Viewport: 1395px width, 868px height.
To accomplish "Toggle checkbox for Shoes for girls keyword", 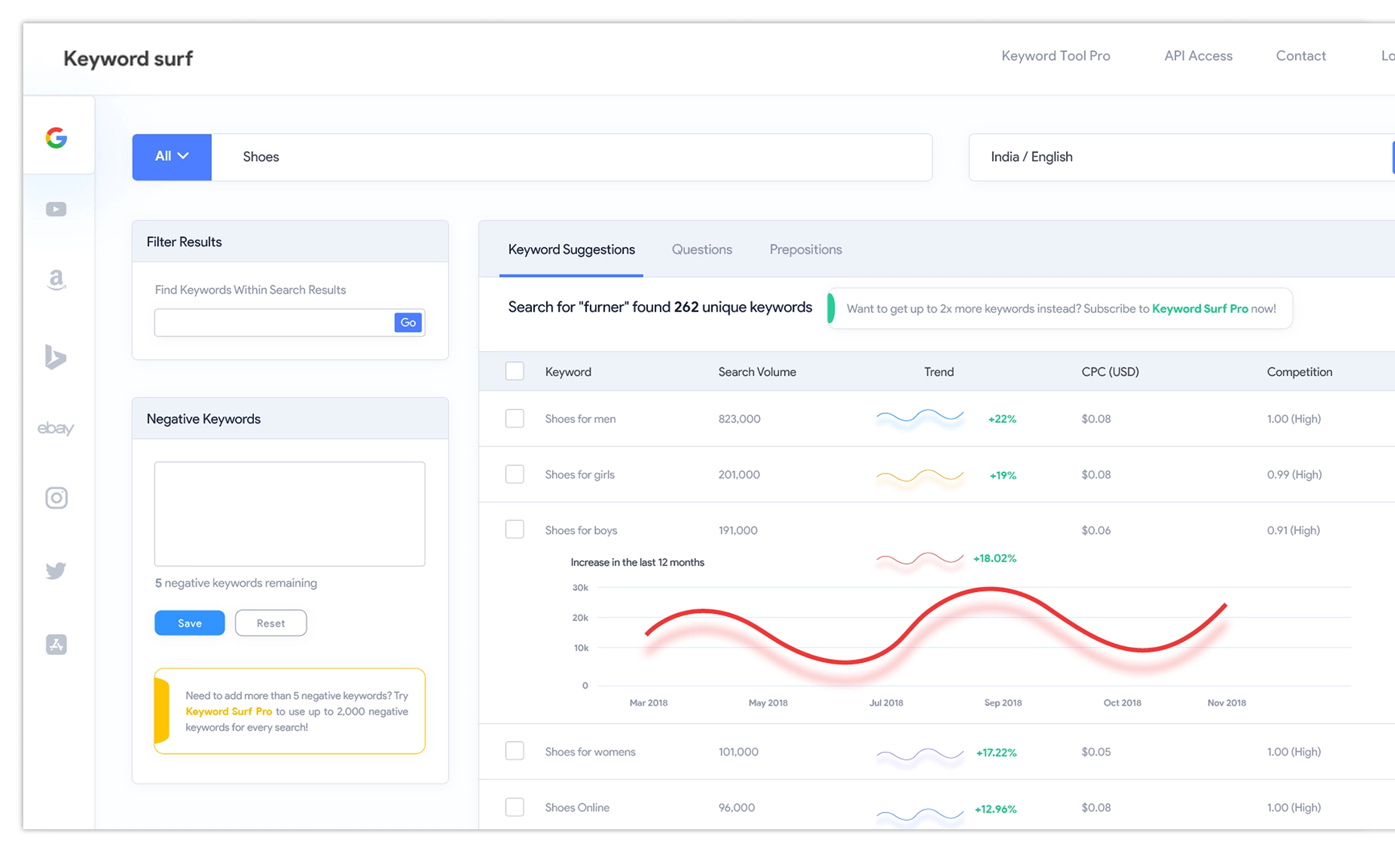I will coord(516,474).
